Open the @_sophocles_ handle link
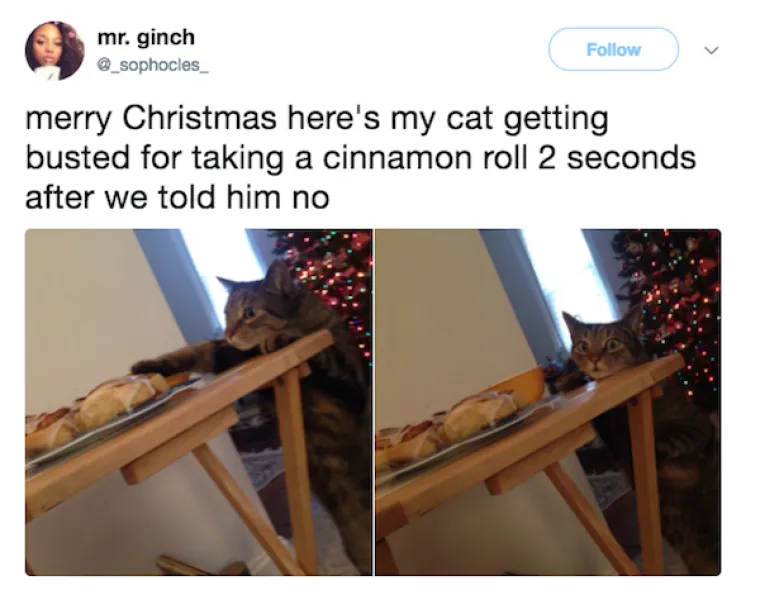 (153, 64)
